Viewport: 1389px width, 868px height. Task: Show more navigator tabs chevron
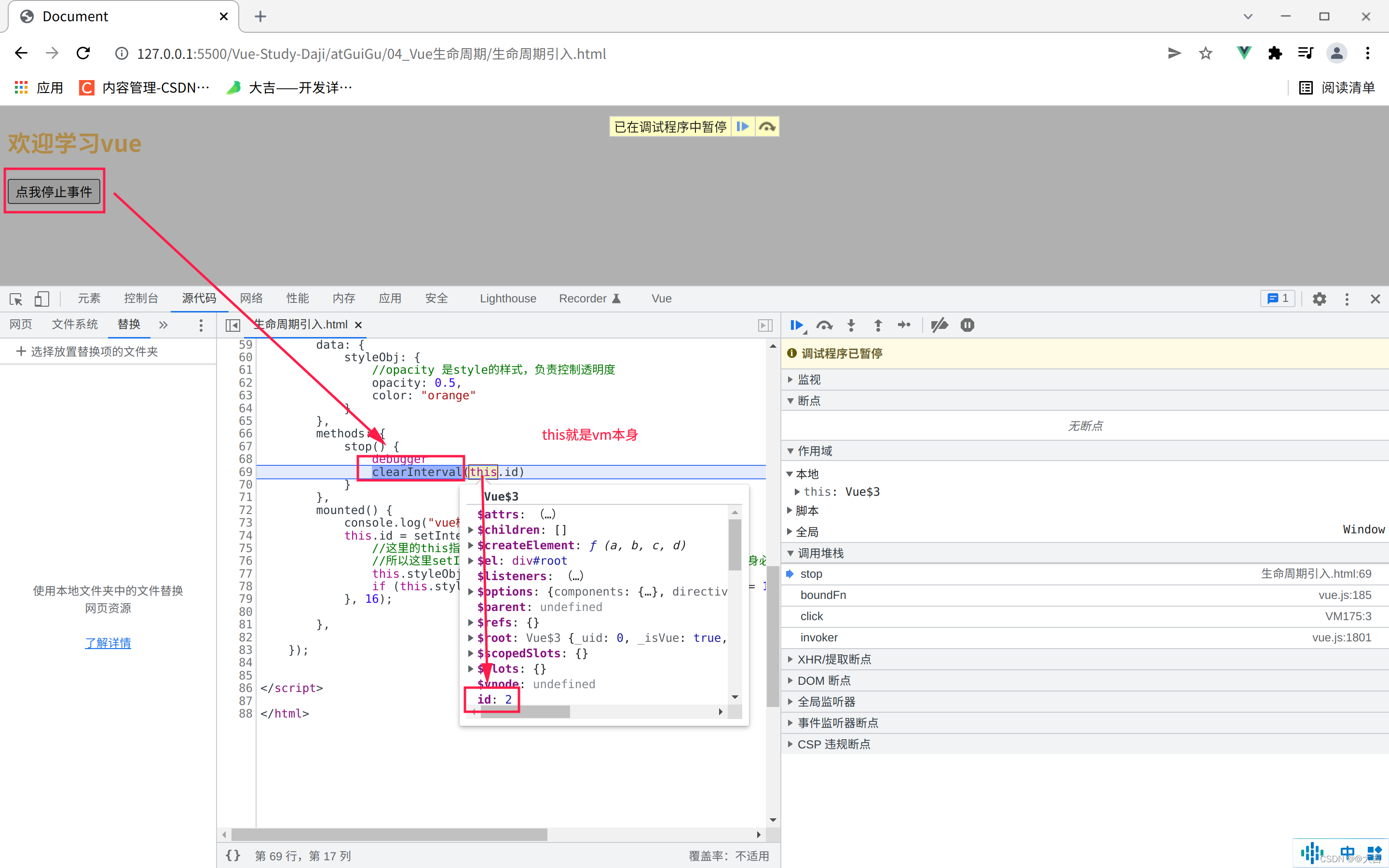(x=163, y=325)
